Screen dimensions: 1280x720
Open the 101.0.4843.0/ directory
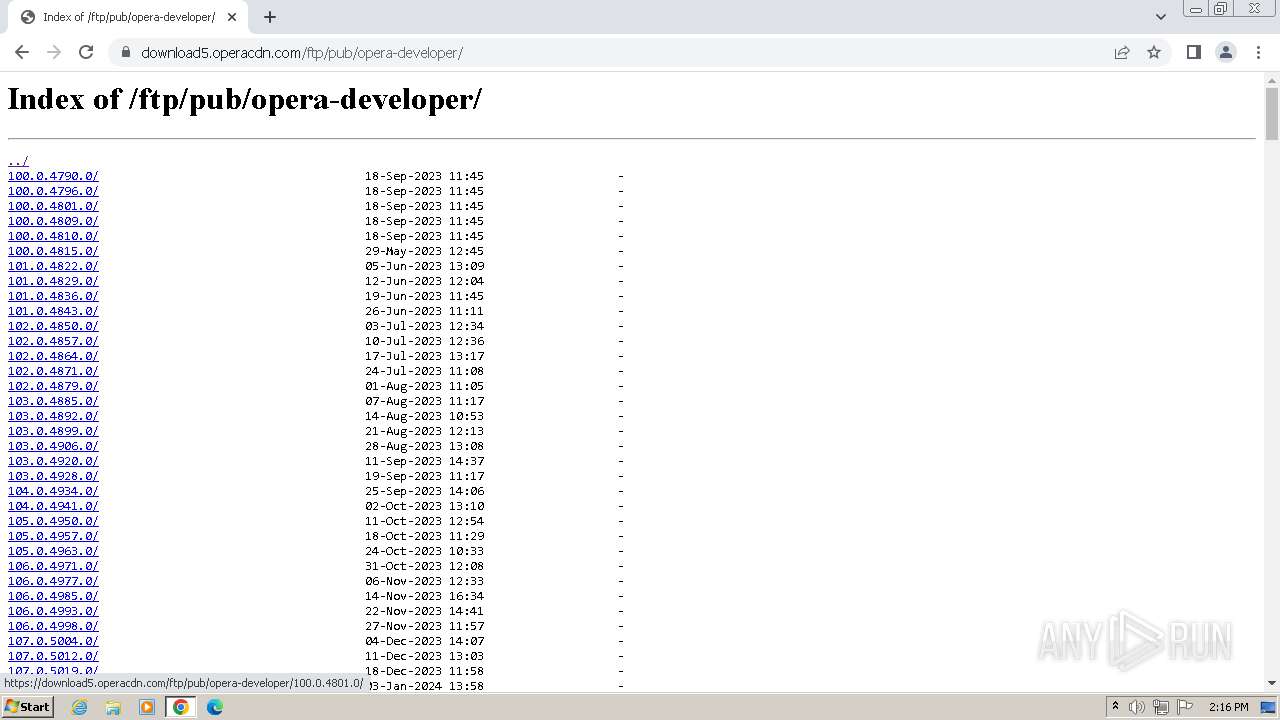tap(53, 311)
